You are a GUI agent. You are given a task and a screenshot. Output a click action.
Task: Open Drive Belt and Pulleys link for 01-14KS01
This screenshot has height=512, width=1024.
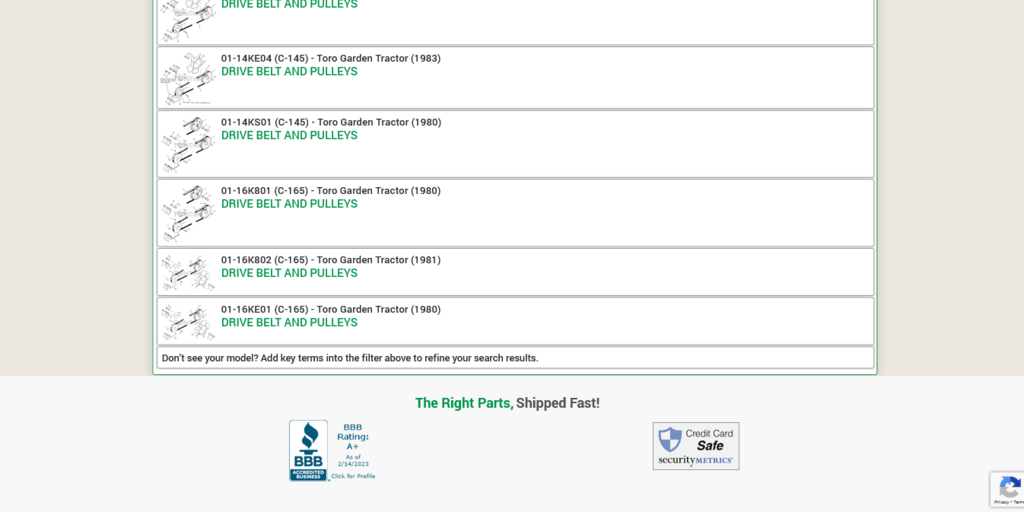289,136
